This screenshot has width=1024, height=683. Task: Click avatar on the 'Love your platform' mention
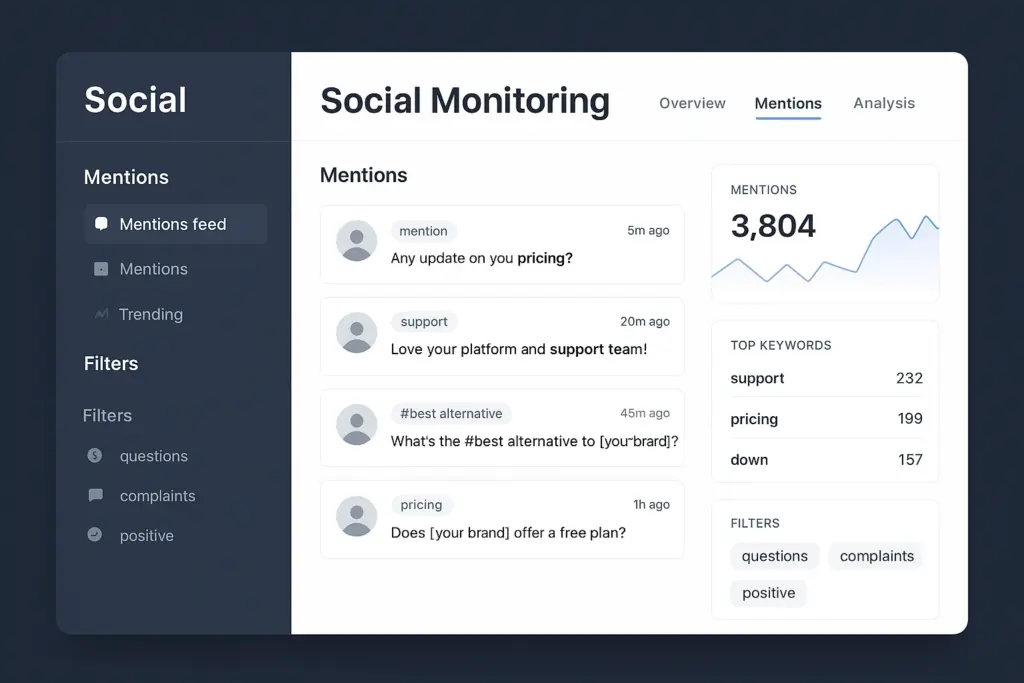[357, 332]
